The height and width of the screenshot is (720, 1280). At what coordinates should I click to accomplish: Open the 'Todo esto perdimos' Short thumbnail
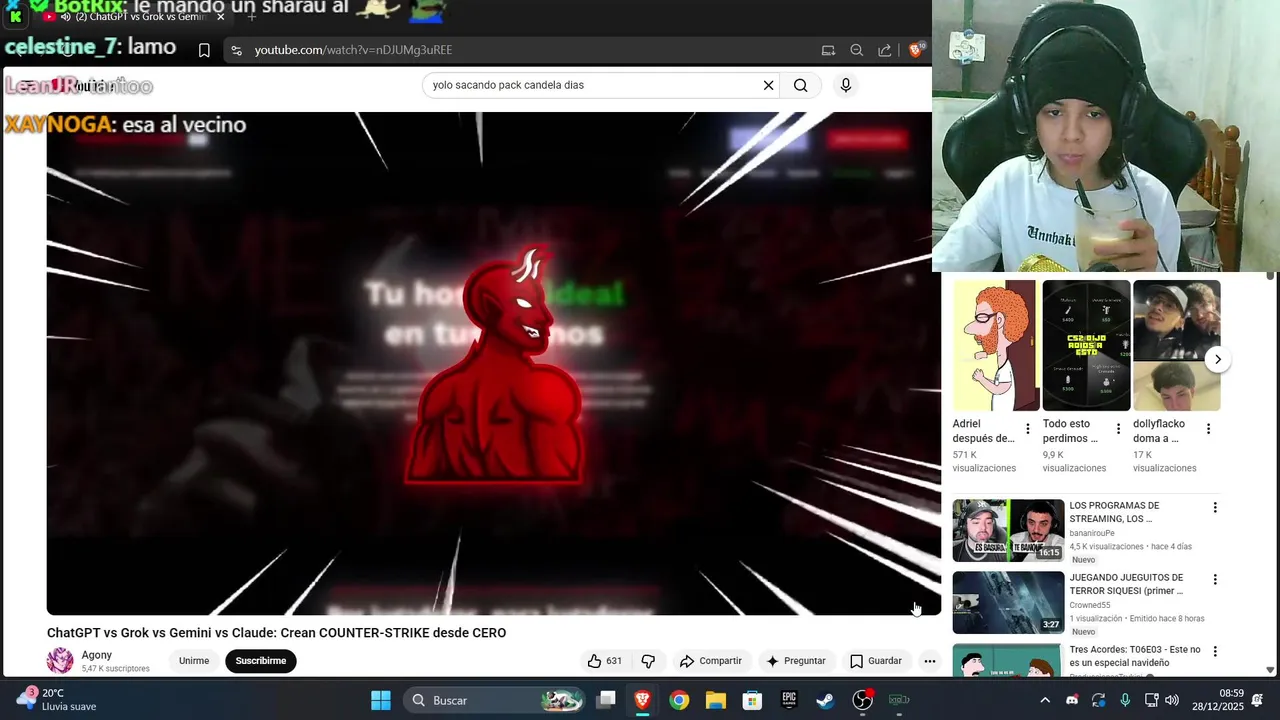(1086, 345)
